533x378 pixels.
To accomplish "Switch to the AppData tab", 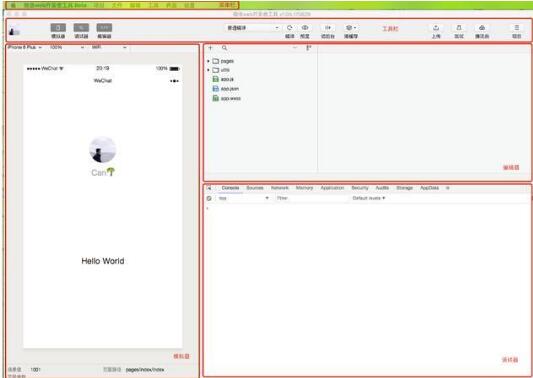I will [x=429, y=188].
